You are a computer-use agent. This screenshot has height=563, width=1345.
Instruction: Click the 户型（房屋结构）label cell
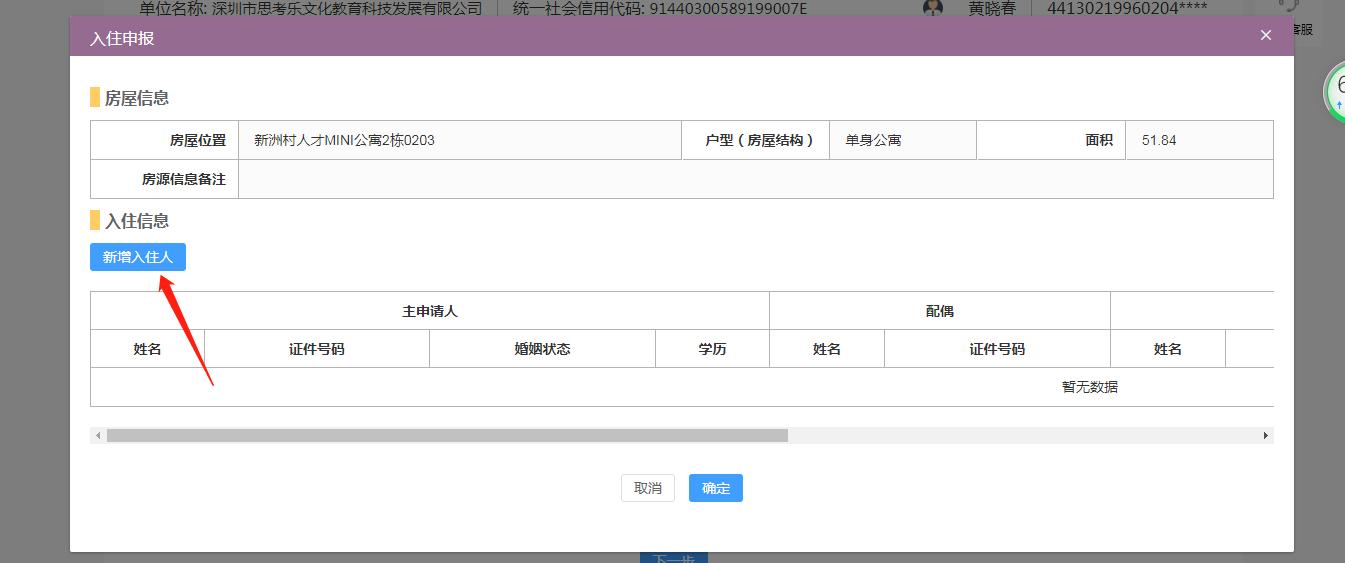(756, 140)
